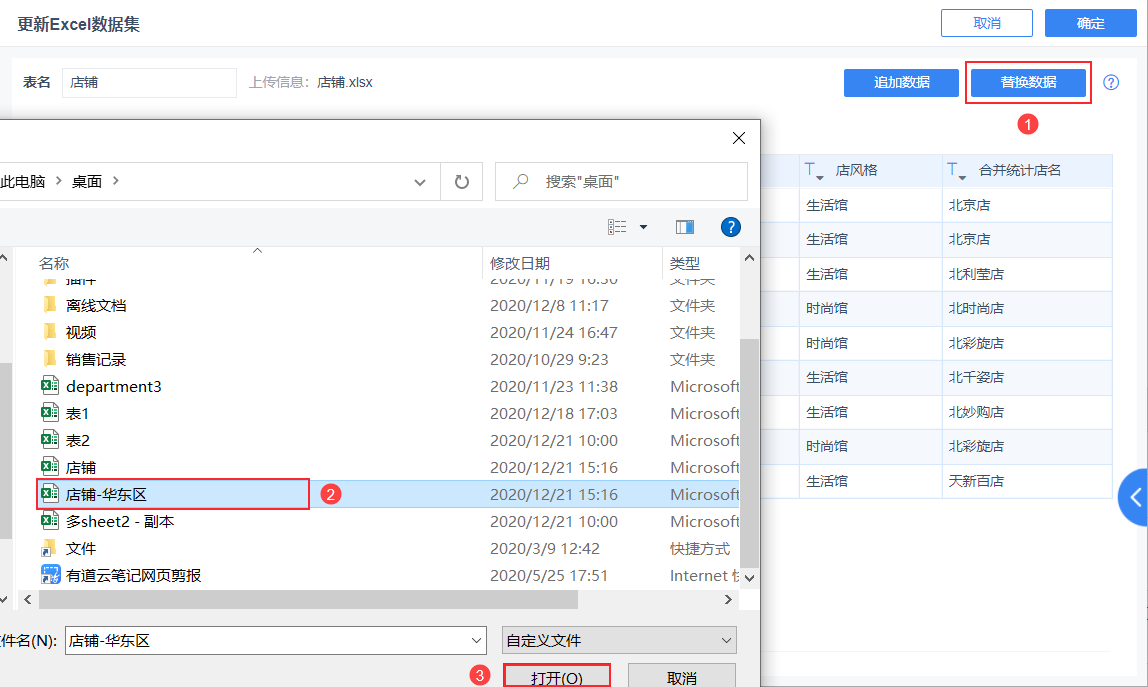The width and height of the screenshot is (1148, 687).
Task: Click the 搜索"桌面" search box
Action: point(622,182)
